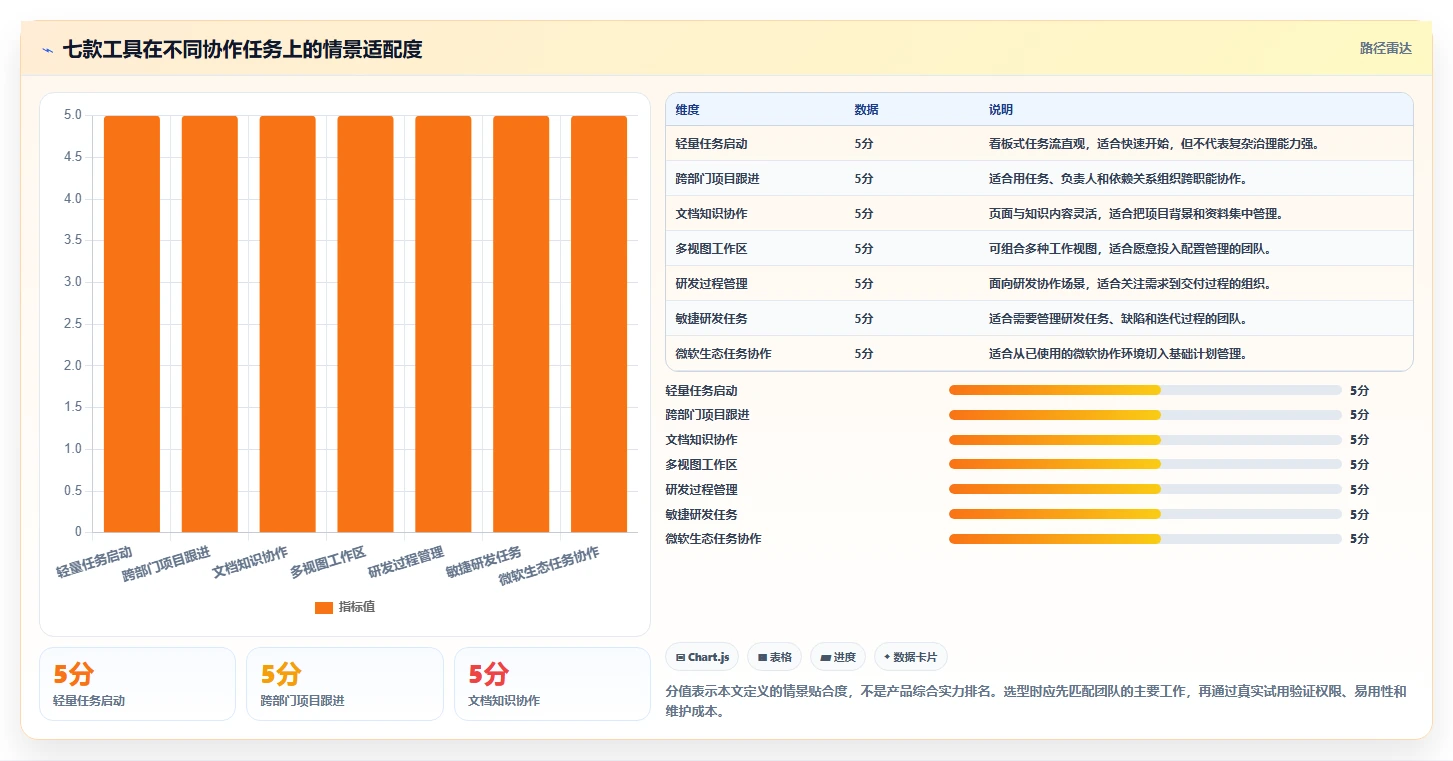Click the lightning icon beside the title
The height and width of the screenshot is (761, 1453).
pos(48,50)
